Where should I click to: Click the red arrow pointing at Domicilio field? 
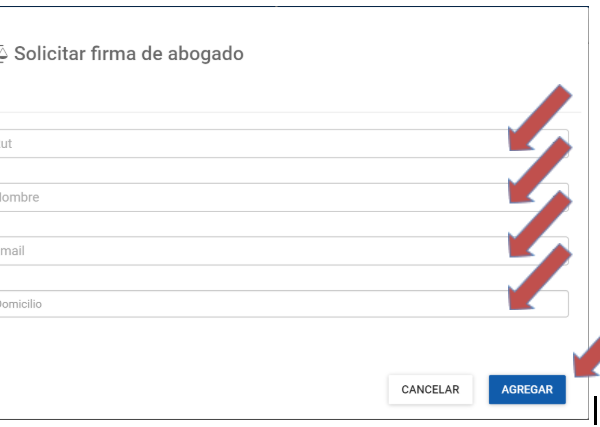539,279
